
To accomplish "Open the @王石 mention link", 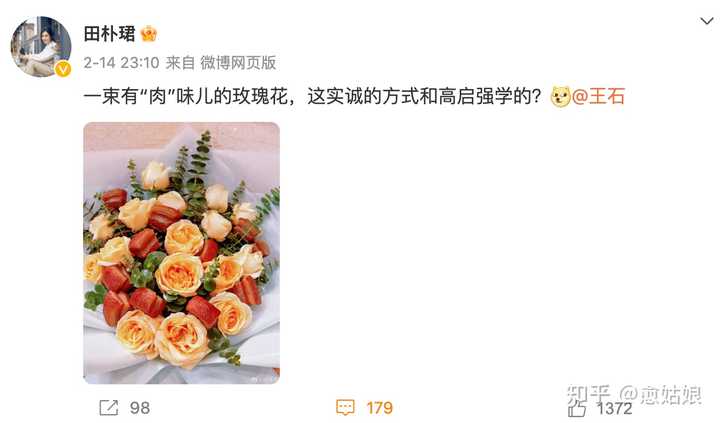I will tap(598, 96).
